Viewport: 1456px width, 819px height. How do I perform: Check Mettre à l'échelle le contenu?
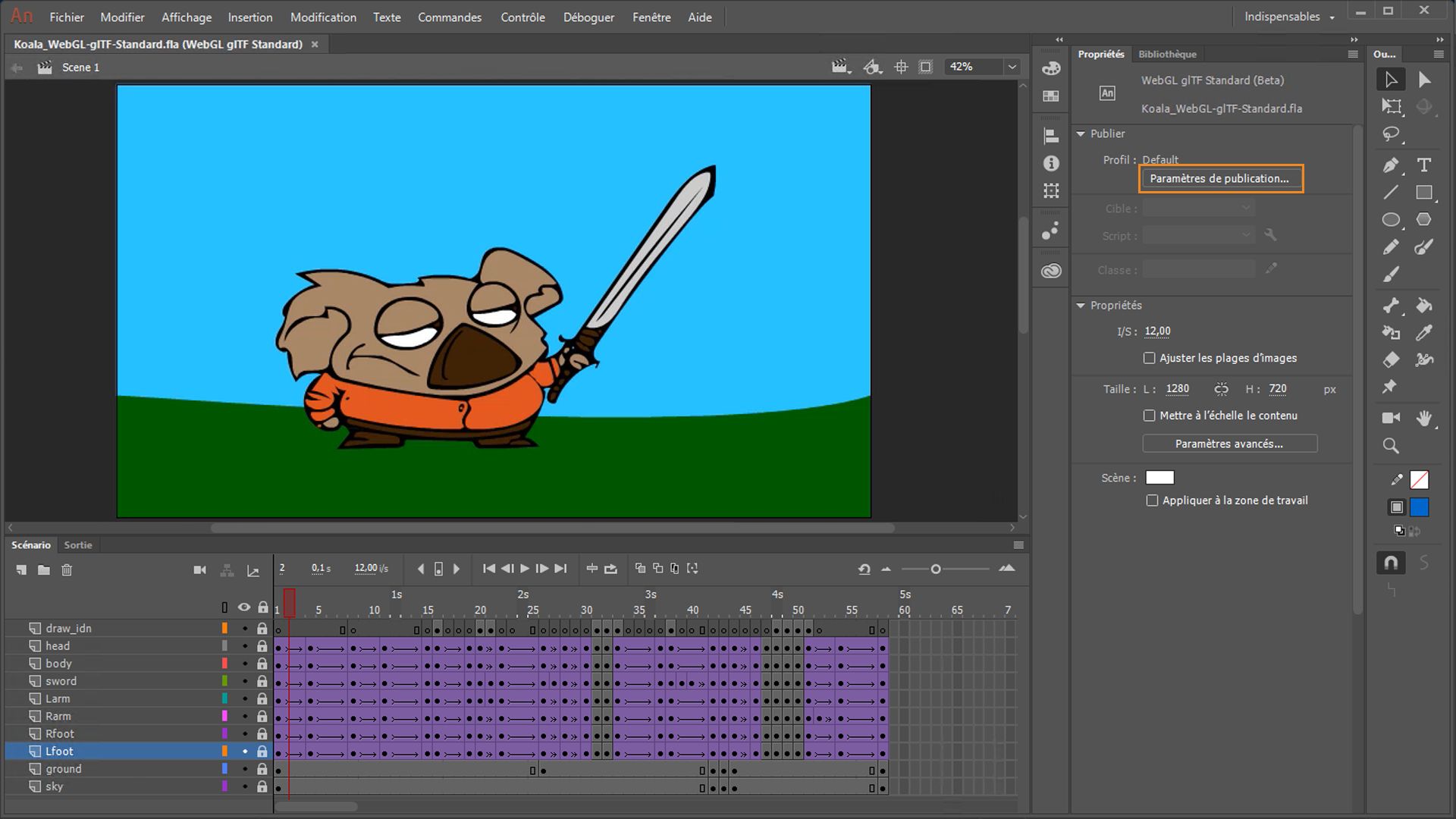pyautogui.click(x=1149, y=416)
